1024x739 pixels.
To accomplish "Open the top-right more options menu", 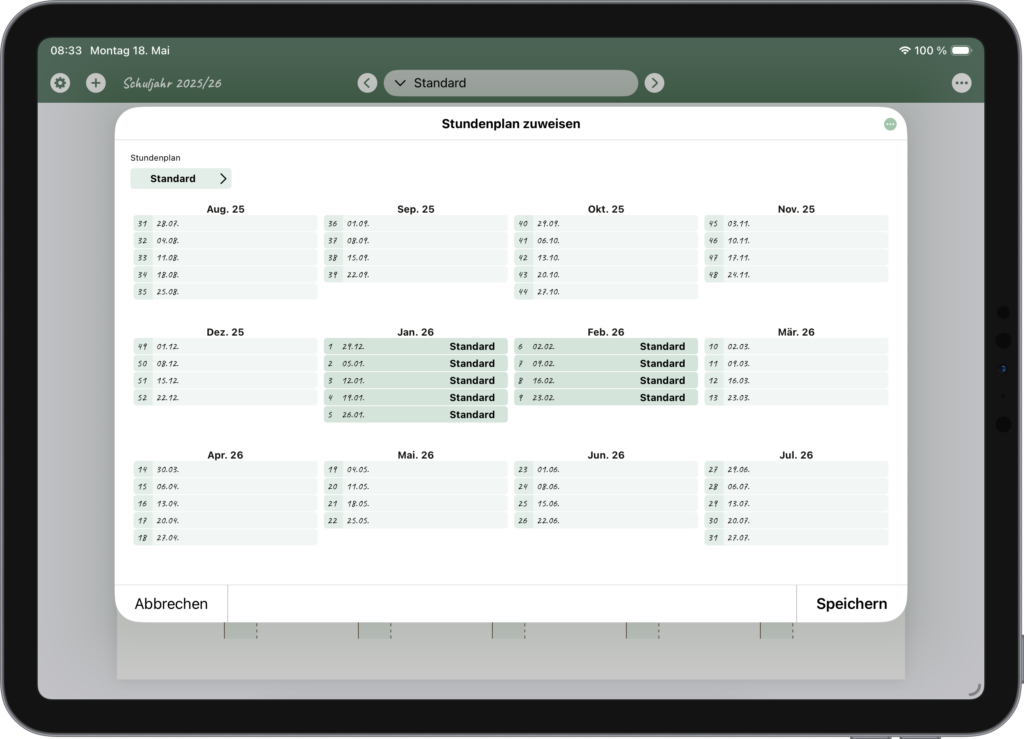I will (x=961, y=83).
